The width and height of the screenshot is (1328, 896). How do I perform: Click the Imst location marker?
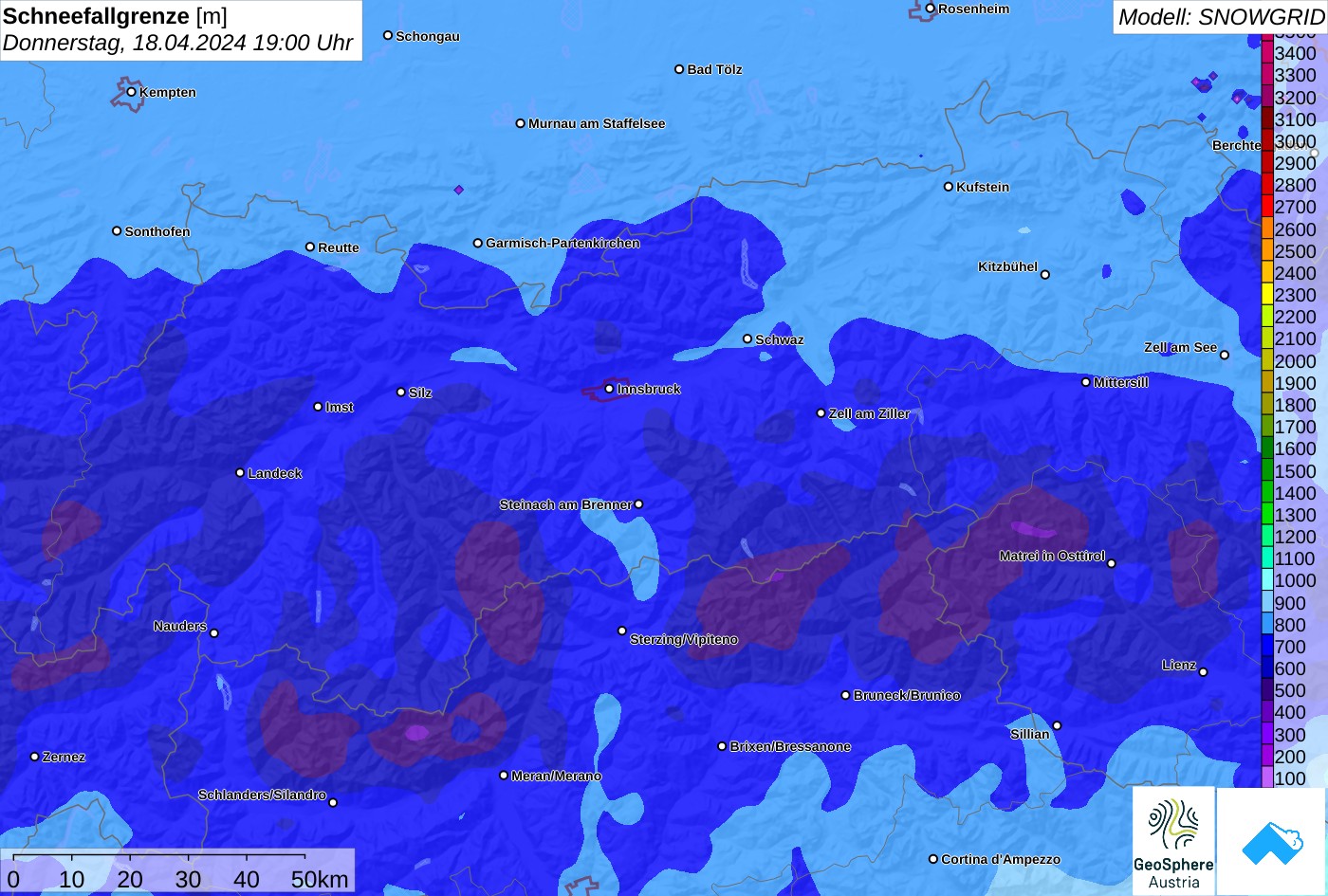point(318,407)
